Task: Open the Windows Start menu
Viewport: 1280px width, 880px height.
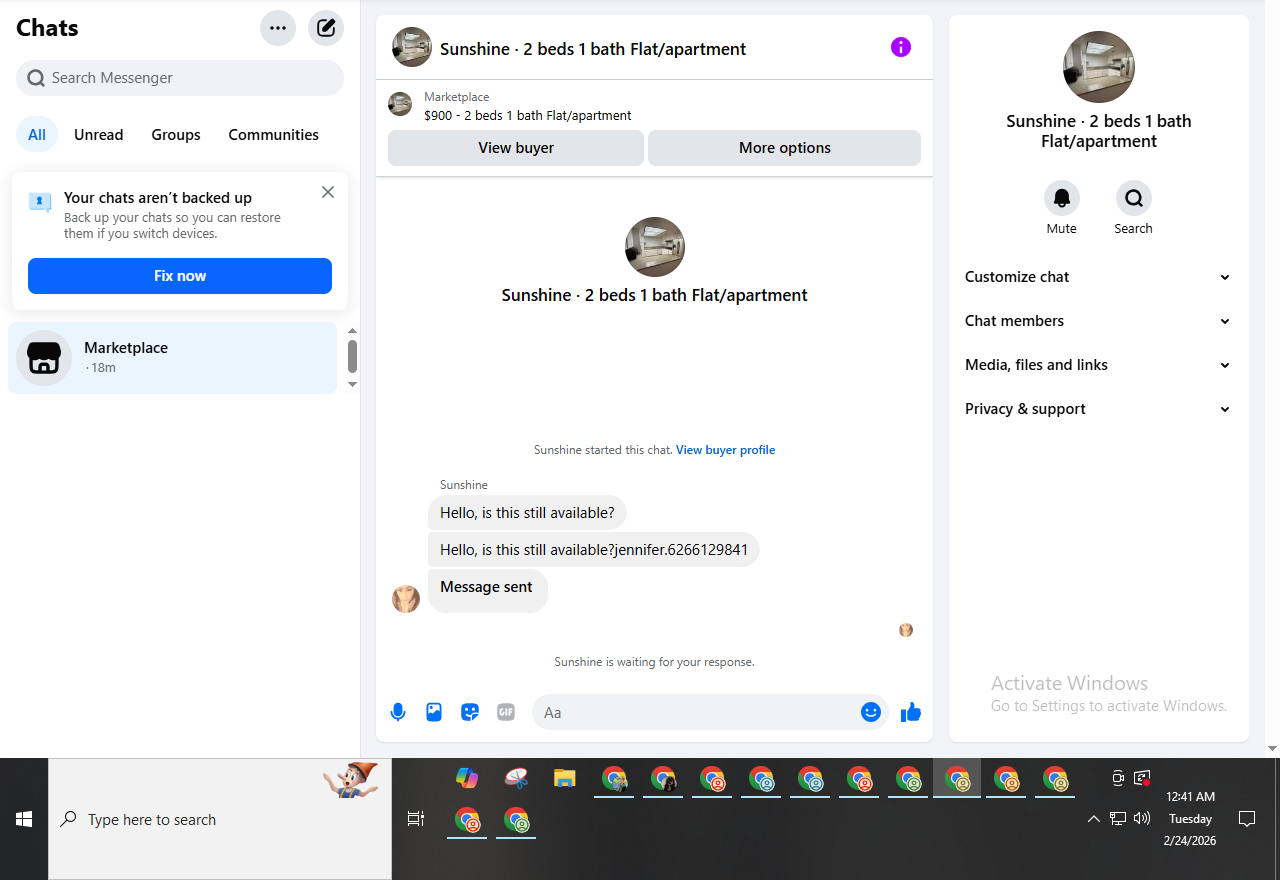Action: [x=24, y=819]
